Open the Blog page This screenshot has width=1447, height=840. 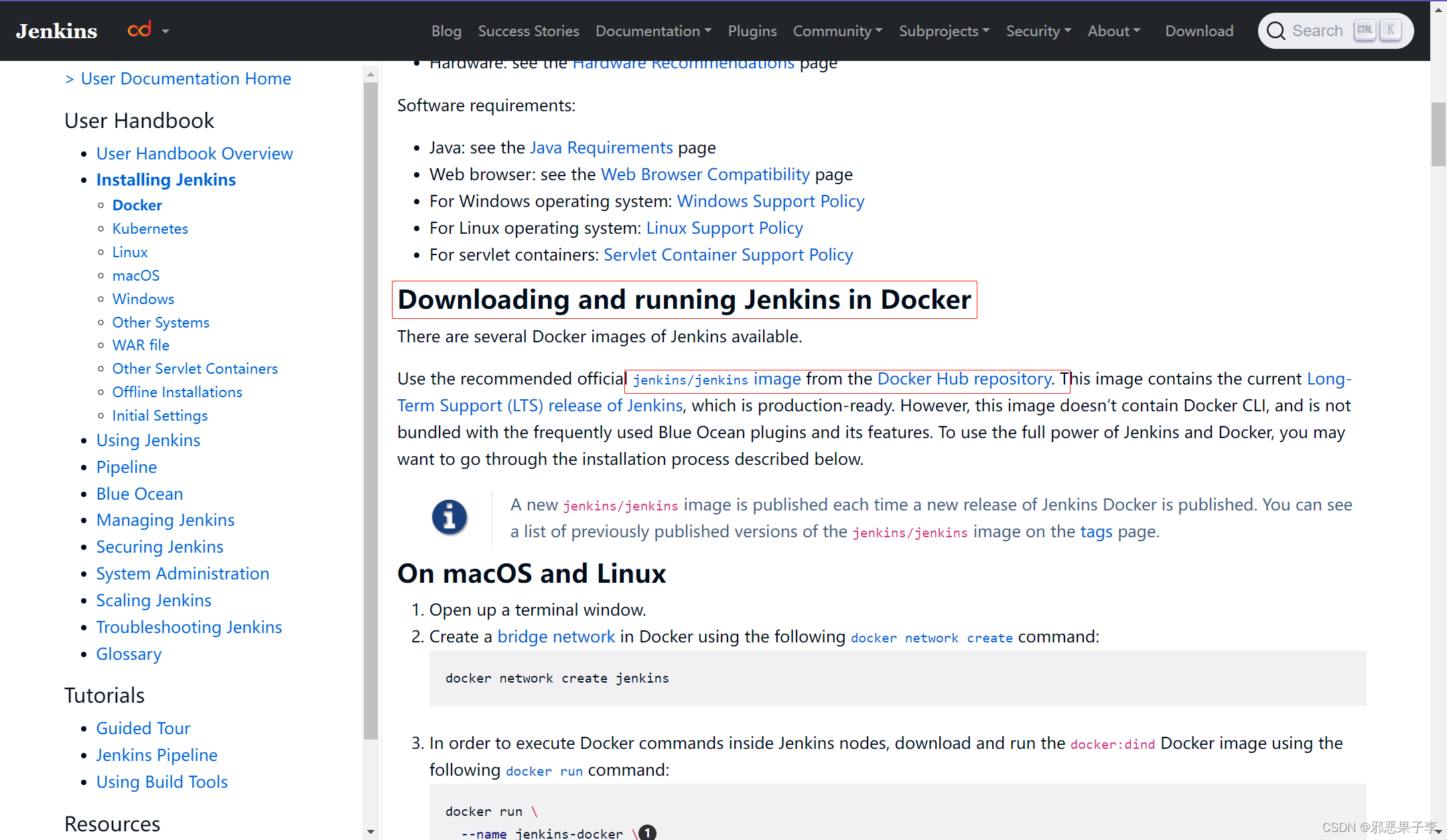[446, 31]
